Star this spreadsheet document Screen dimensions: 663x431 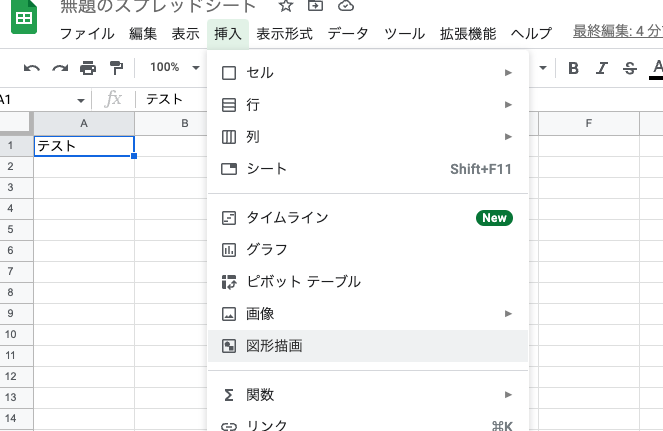click(x=286, y=6)
